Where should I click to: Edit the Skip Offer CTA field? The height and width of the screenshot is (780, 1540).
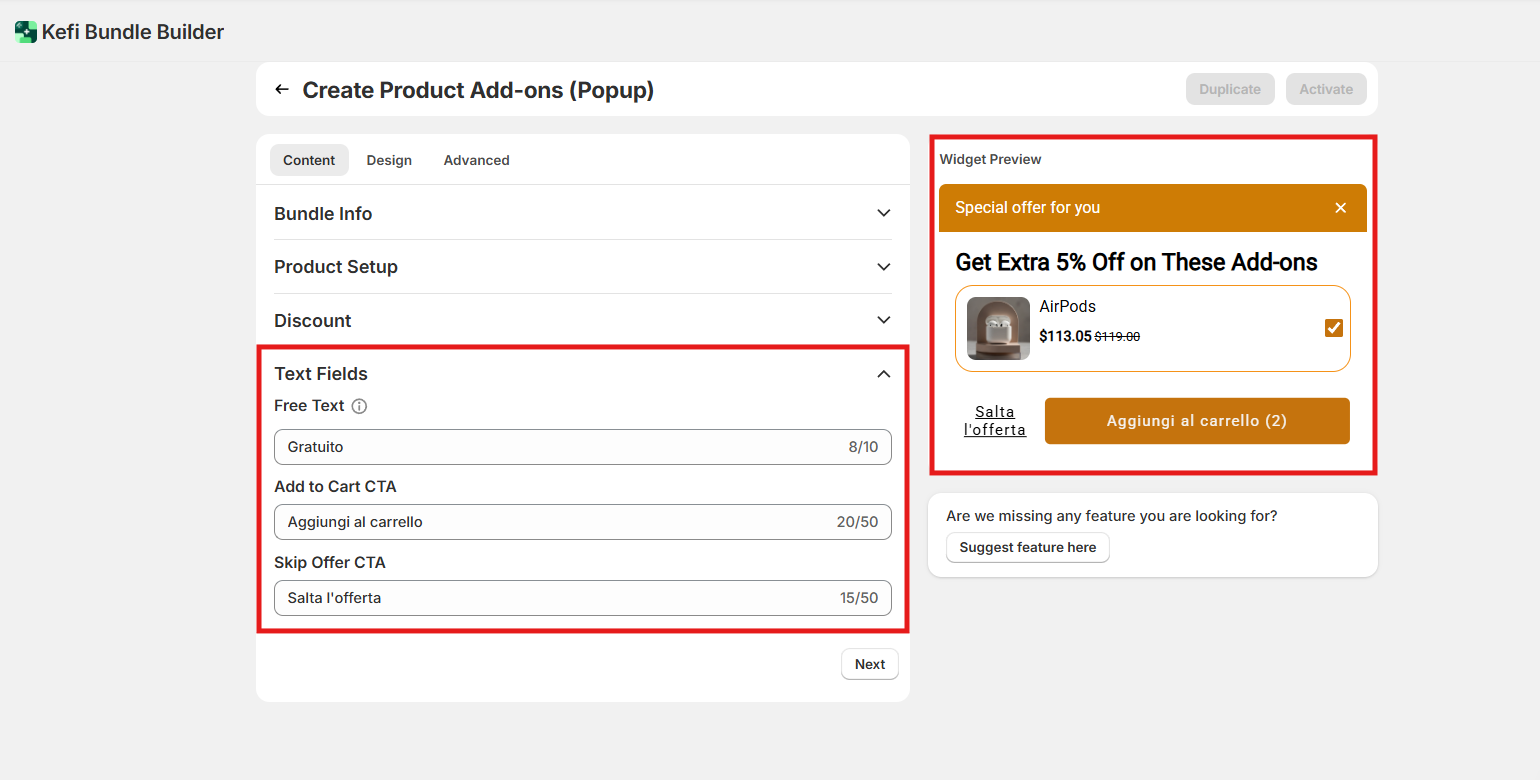[x=560, y=598]
